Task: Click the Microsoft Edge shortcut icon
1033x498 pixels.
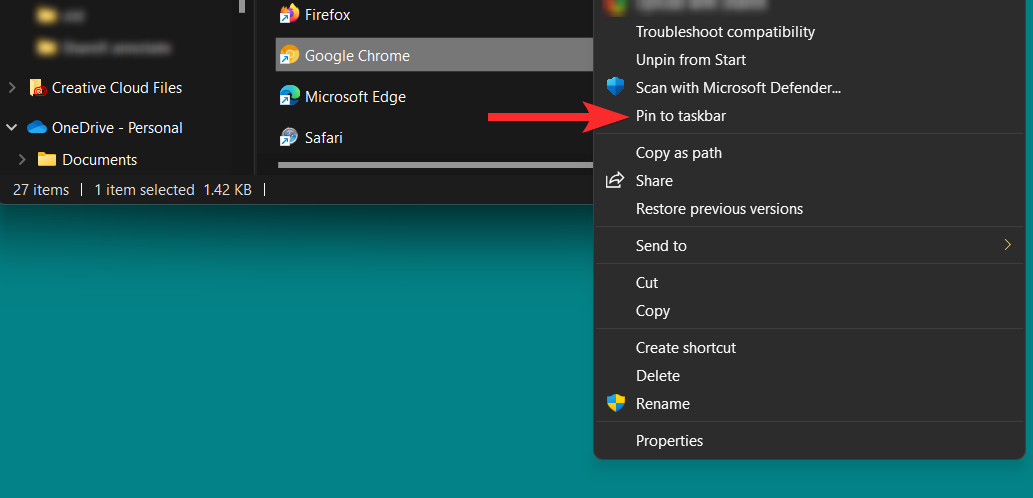Action: [x=289, y=96]
